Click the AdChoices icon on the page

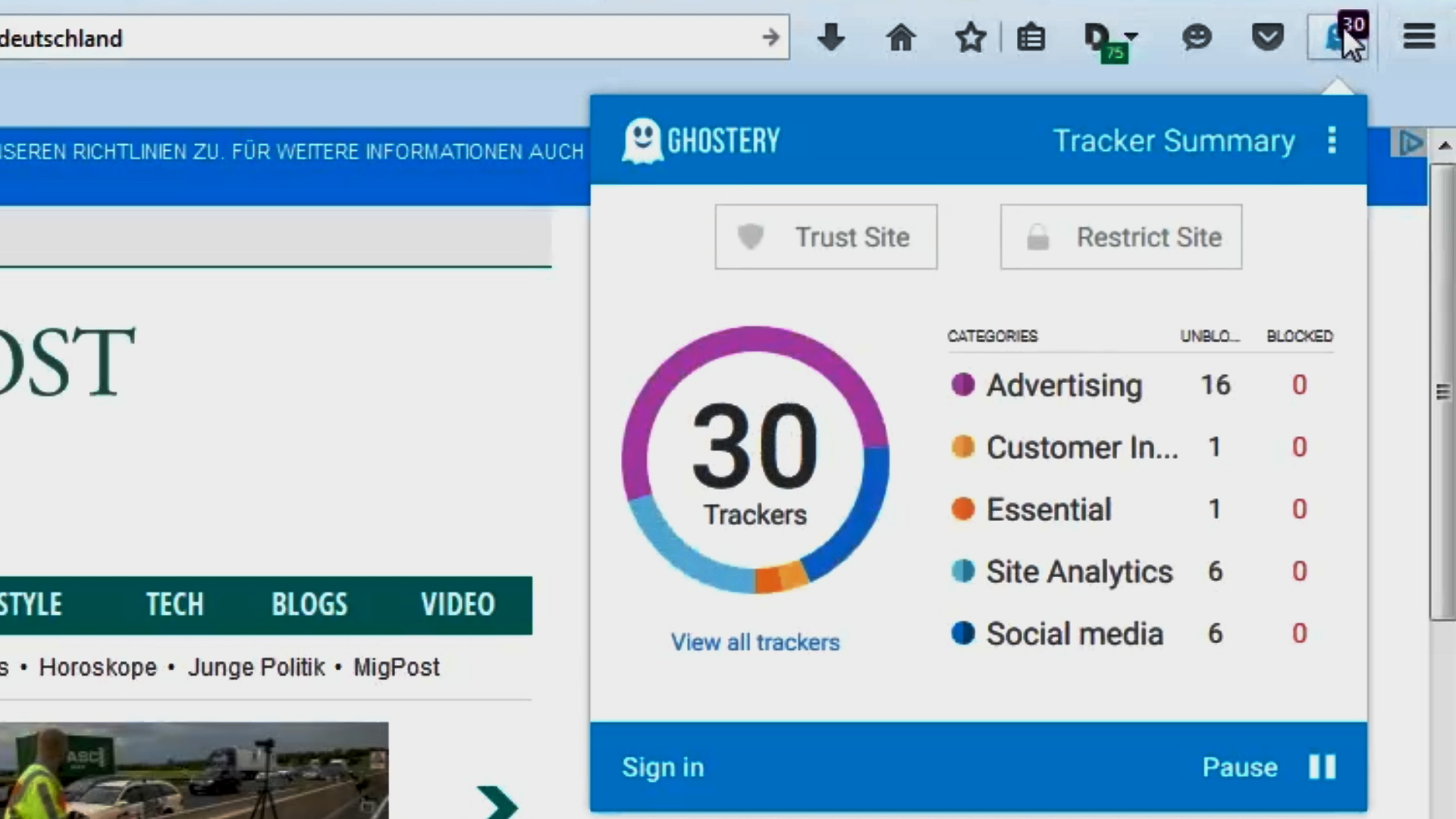point(1410,143)
